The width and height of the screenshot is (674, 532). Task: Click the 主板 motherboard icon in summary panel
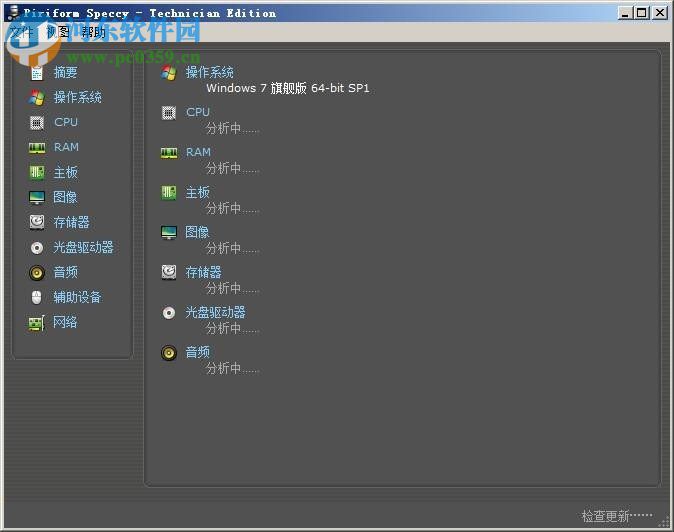pos(169,193)
